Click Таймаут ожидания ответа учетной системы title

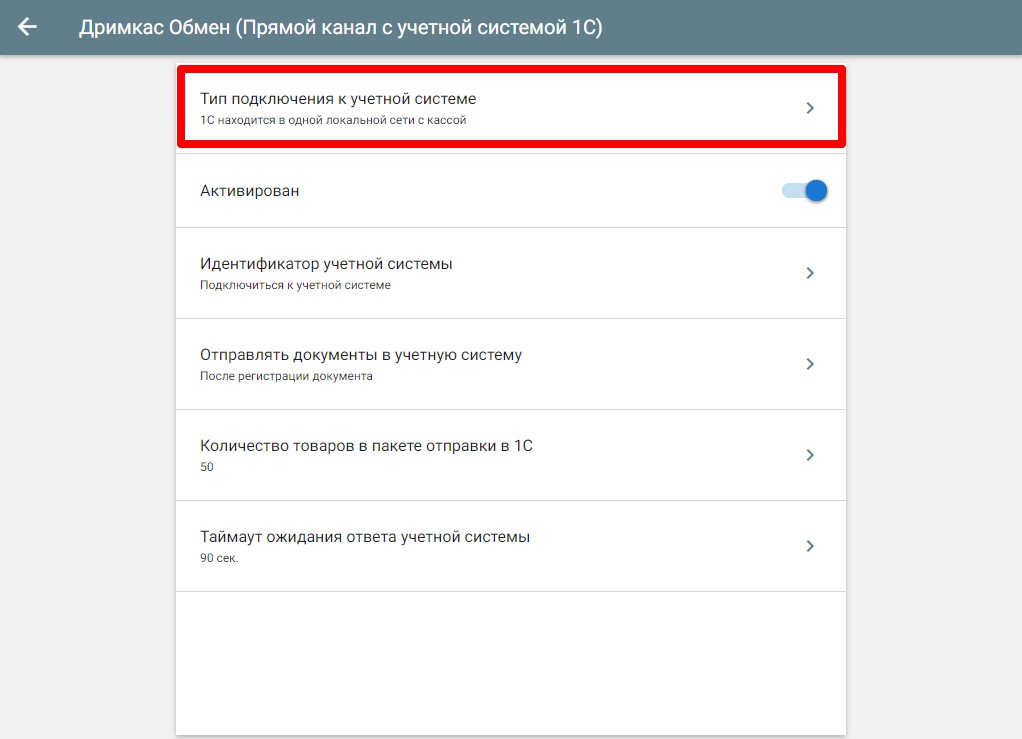pyautogui.click(x=365, y=537)
